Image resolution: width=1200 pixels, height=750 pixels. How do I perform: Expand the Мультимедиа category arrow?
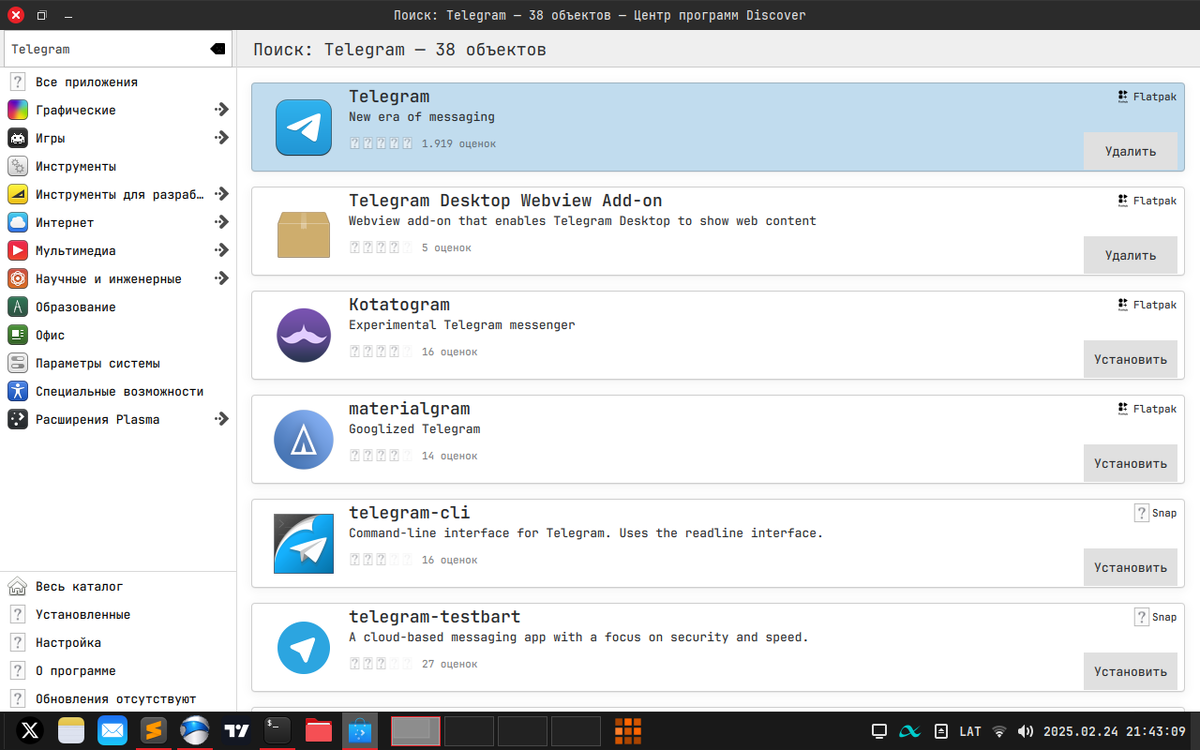tap(221, 250)
